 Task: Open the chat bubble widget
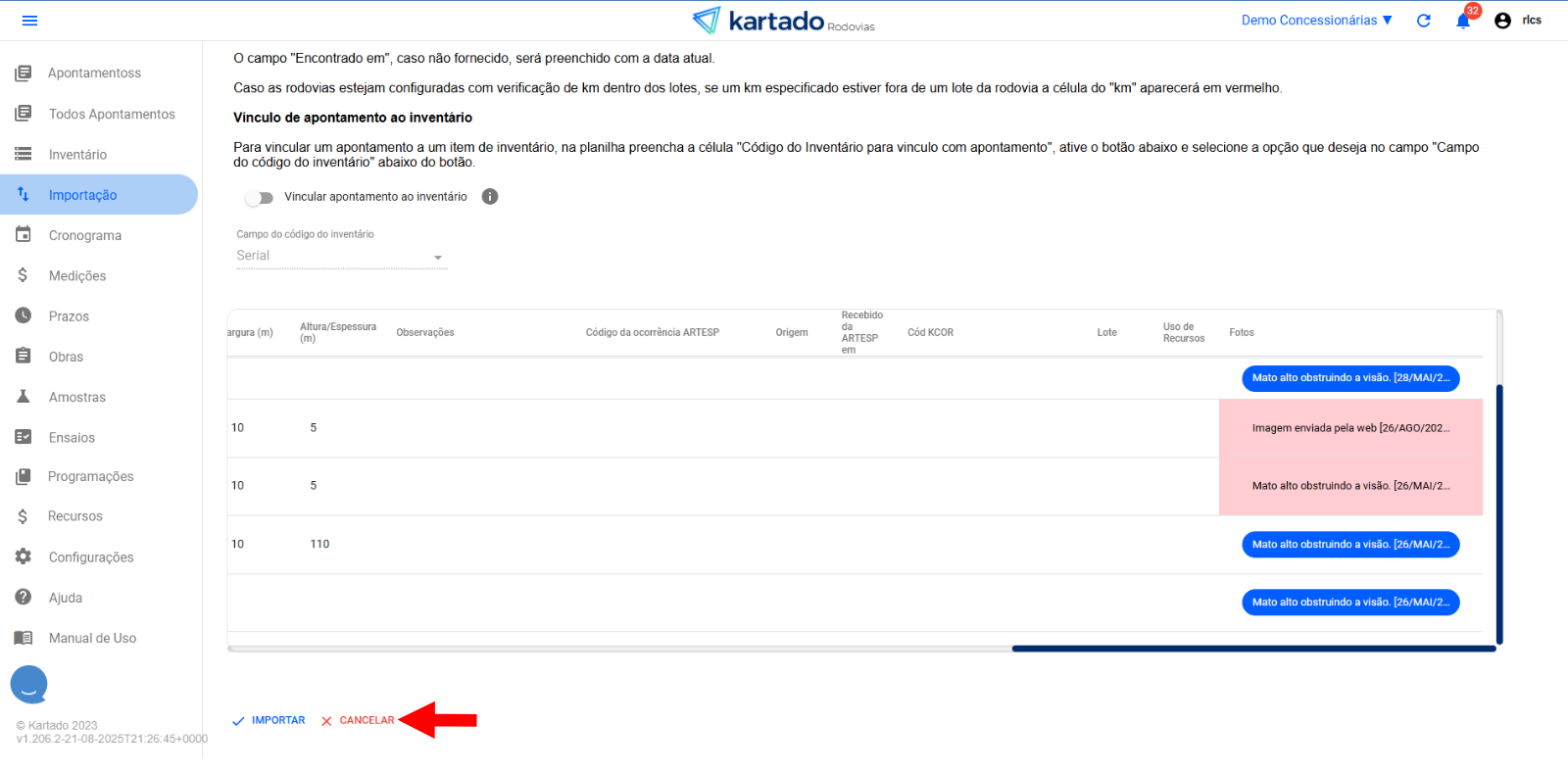pos(29,685)
